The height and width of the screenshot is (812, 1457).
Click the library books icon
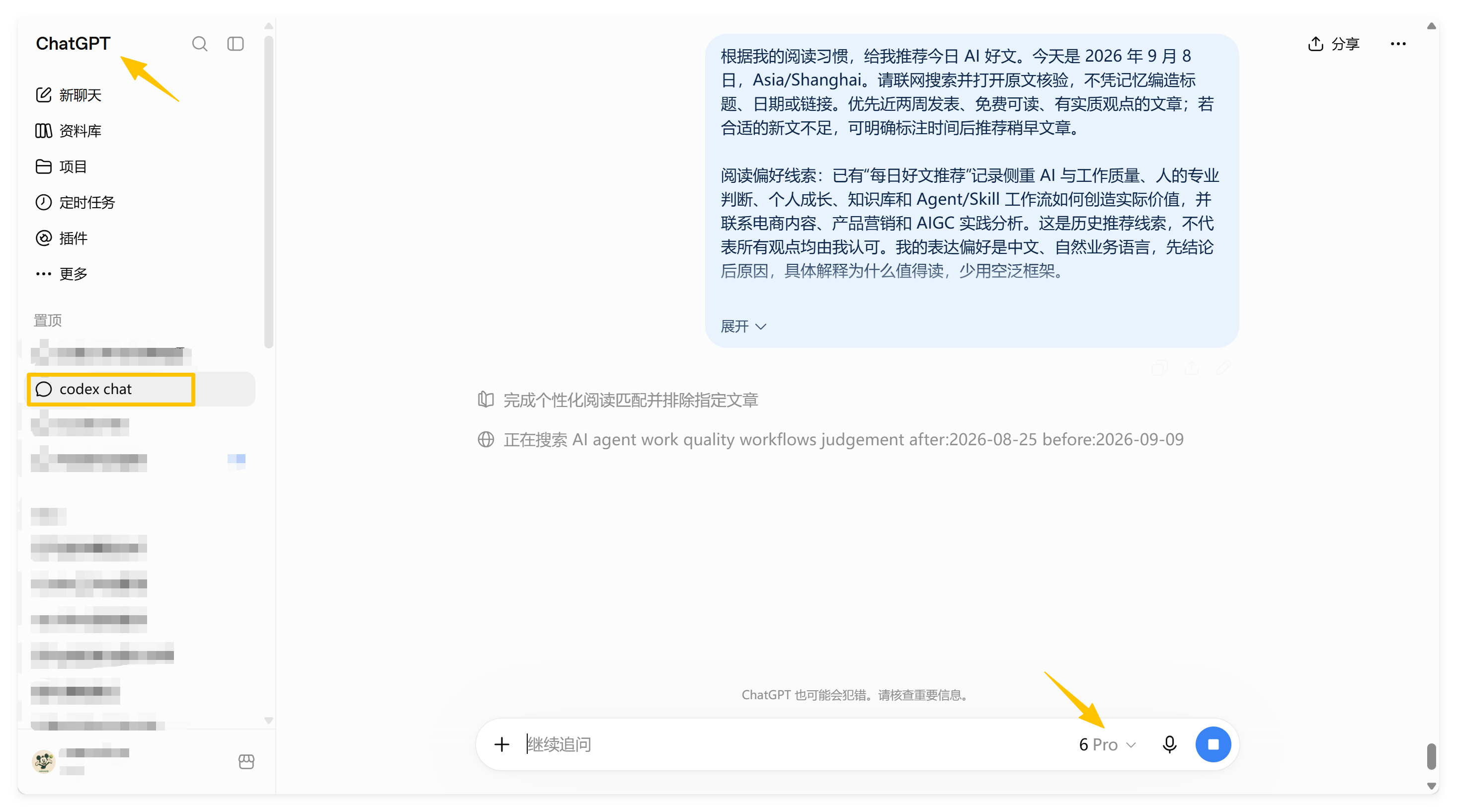click(44, 131)
